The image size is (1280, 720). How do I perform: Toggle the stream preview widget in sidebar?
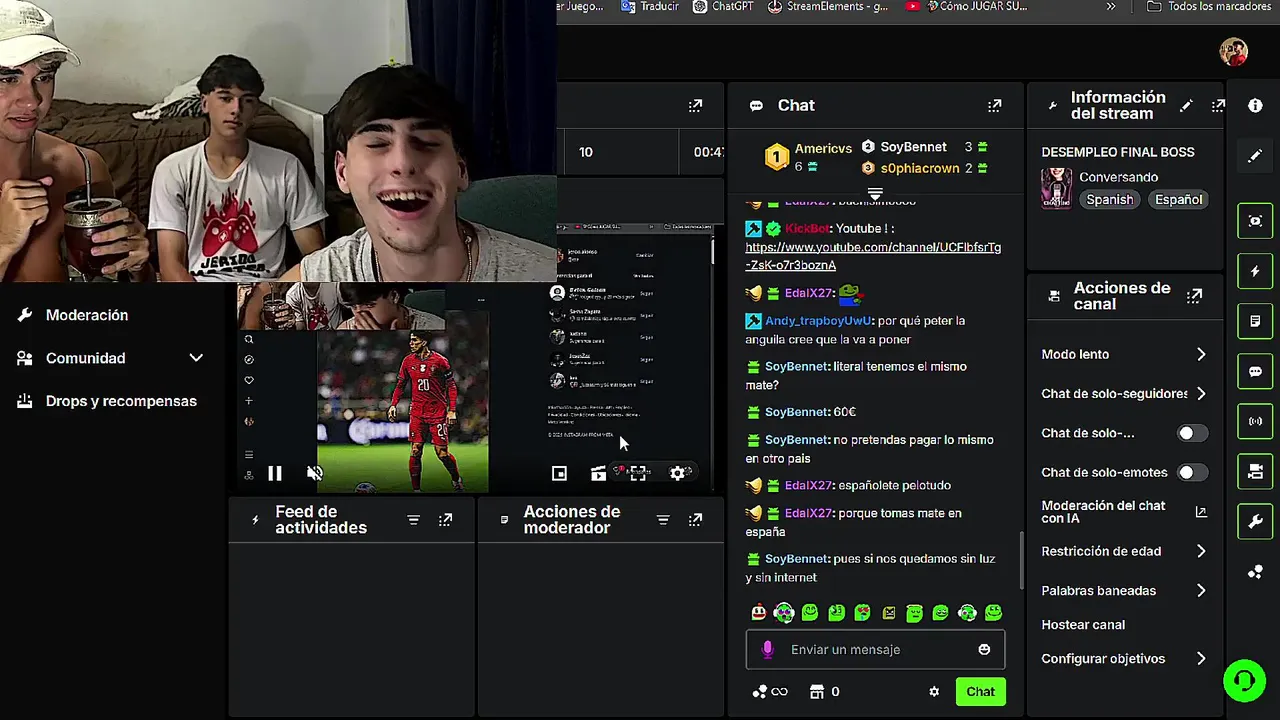click(x=1255, y=220)
